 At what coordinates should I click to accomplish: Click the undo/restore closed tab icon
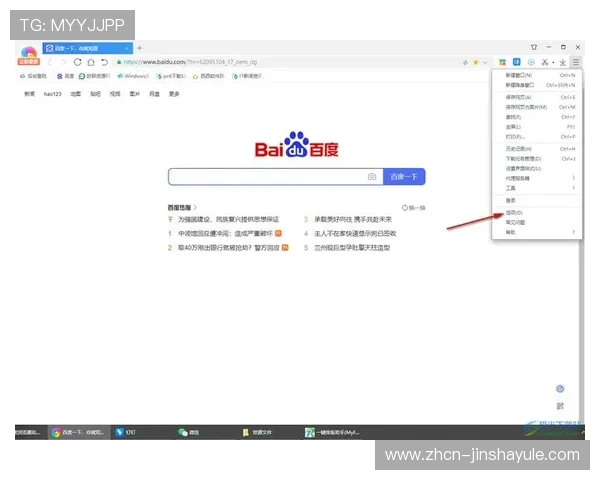pyautogui.click(x=104, y=62)
